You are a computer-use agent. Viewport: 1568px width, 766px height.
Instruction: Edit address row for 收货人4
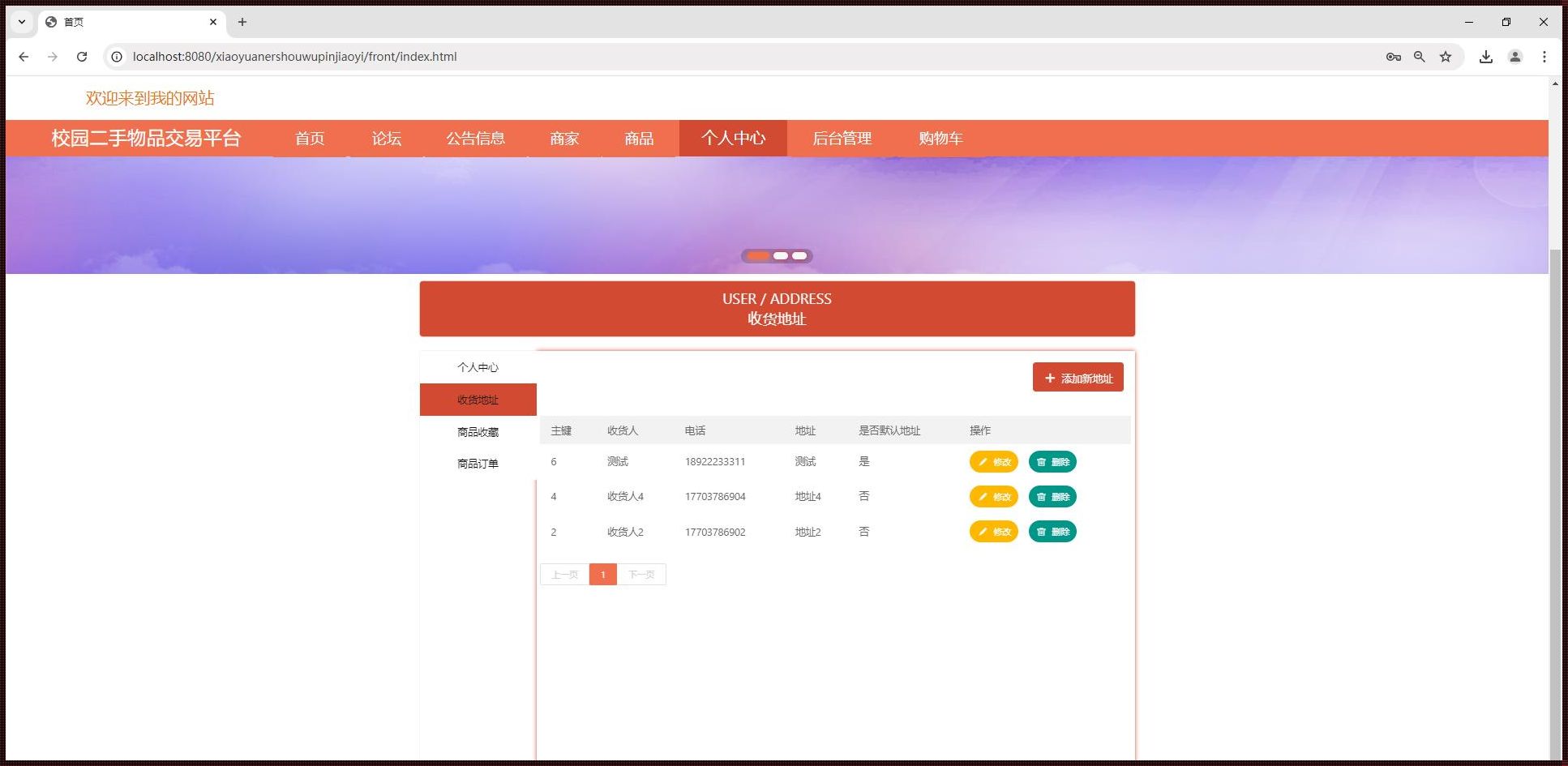pyautogui.click(x=993, y=497)
